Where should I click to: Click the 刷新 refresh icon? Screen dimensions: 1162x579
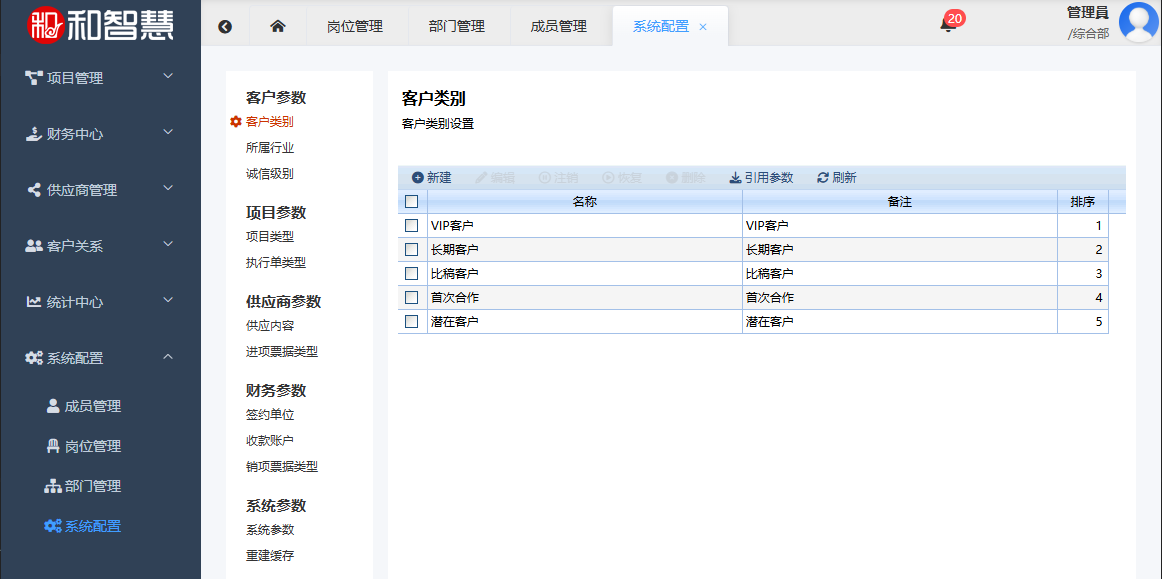tap(823, 178)
